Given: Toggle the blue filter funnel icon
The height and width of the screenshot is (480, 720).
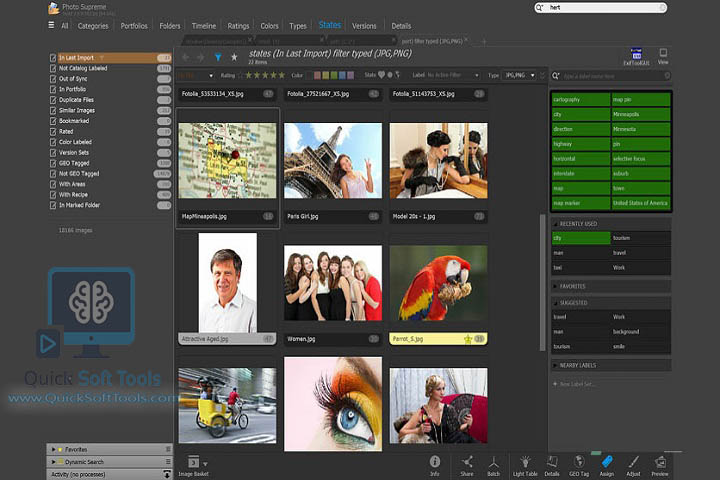Looking at the screenshot, I should (218, 57).
